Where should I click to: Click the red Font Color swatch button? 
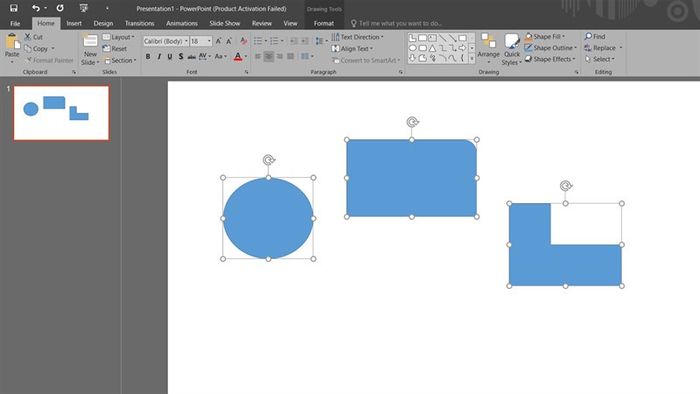coord(238,57)
